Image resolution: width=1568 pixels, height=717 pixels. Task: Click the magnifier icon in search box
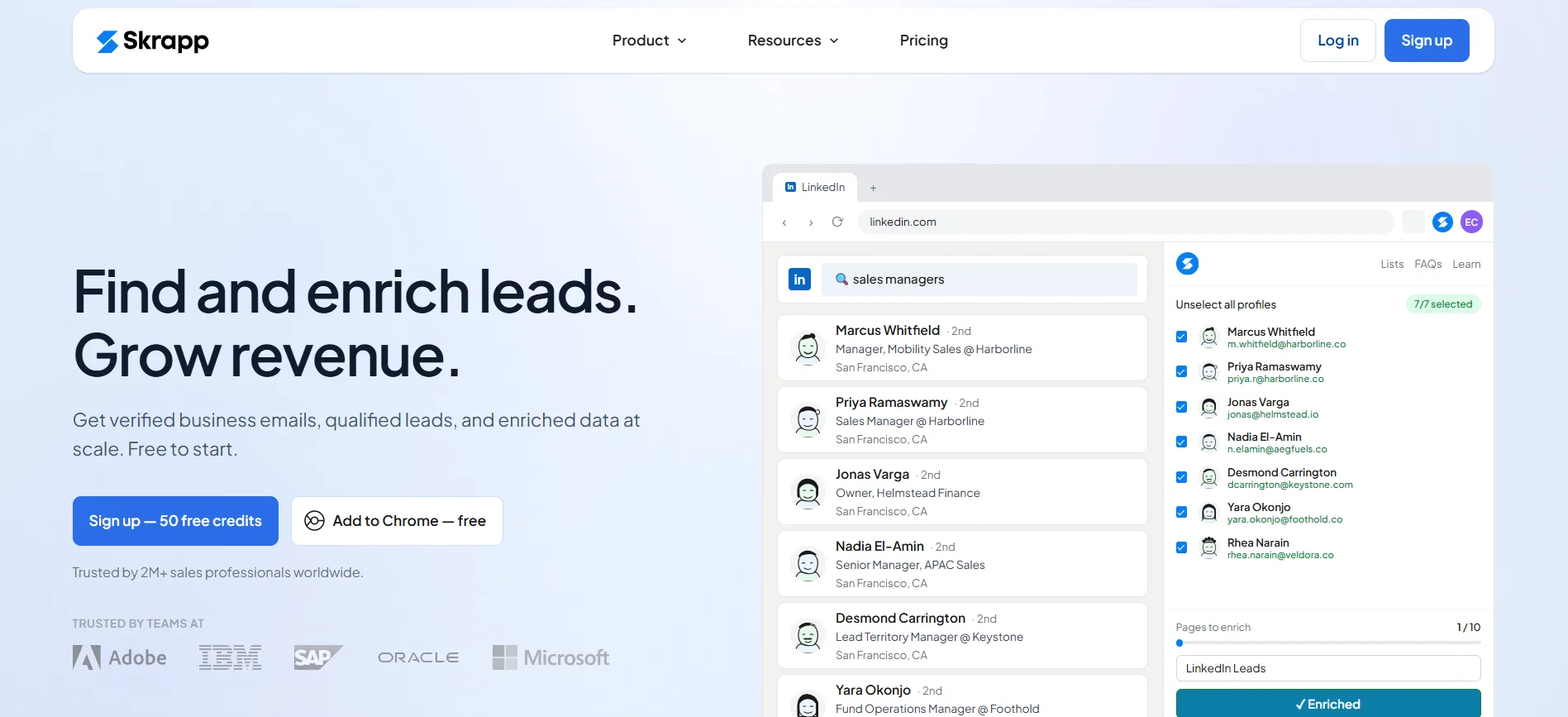click(x=841, y=279)
